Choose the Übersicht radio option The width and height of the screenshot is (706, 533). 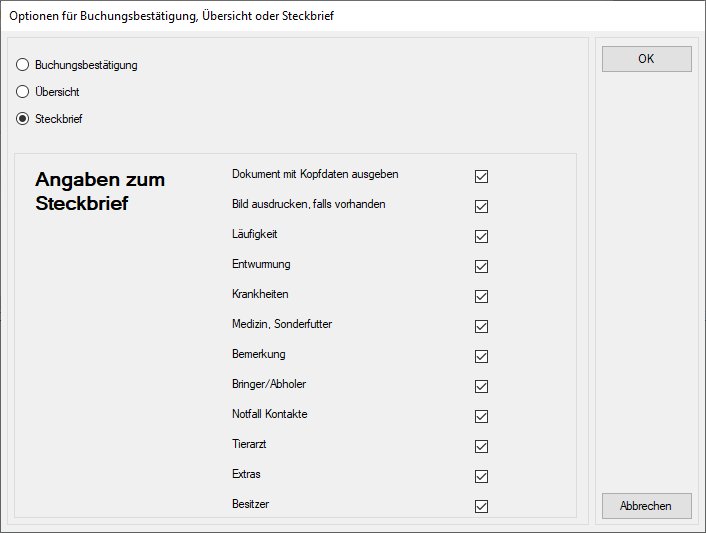(23, 92)
